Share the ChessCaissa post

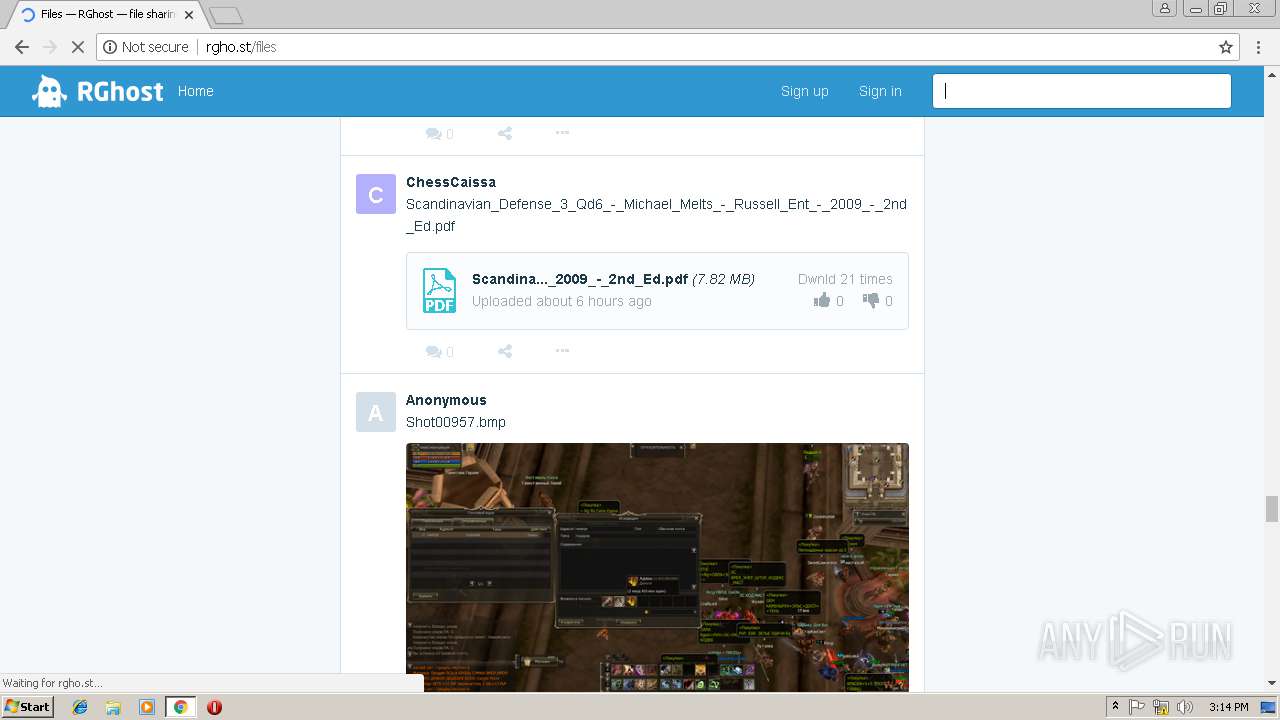click(505, 351)
